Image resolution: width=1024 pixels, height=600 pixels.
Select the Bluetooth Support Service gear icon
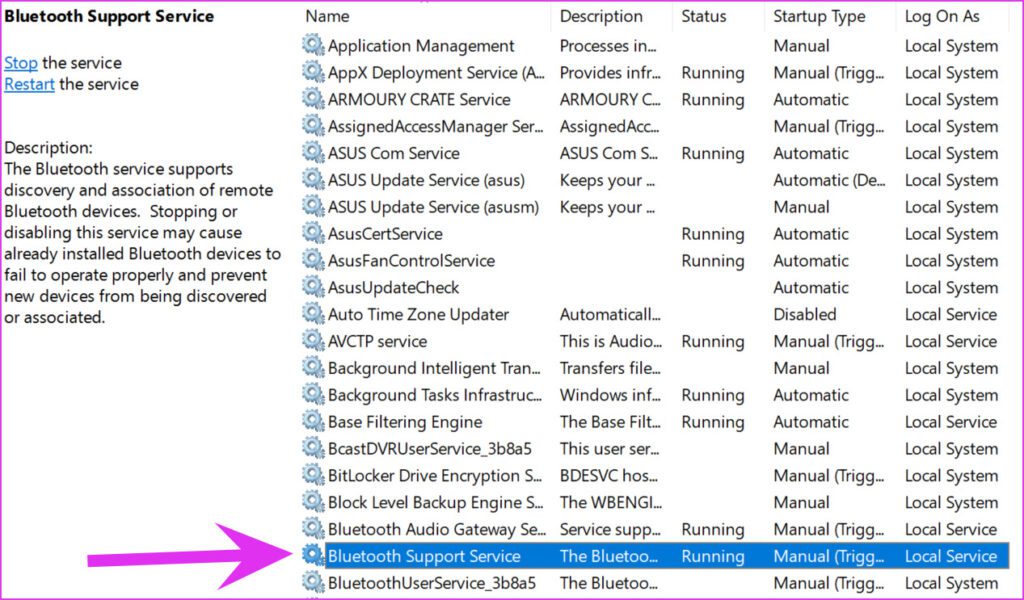pos(310,556)
